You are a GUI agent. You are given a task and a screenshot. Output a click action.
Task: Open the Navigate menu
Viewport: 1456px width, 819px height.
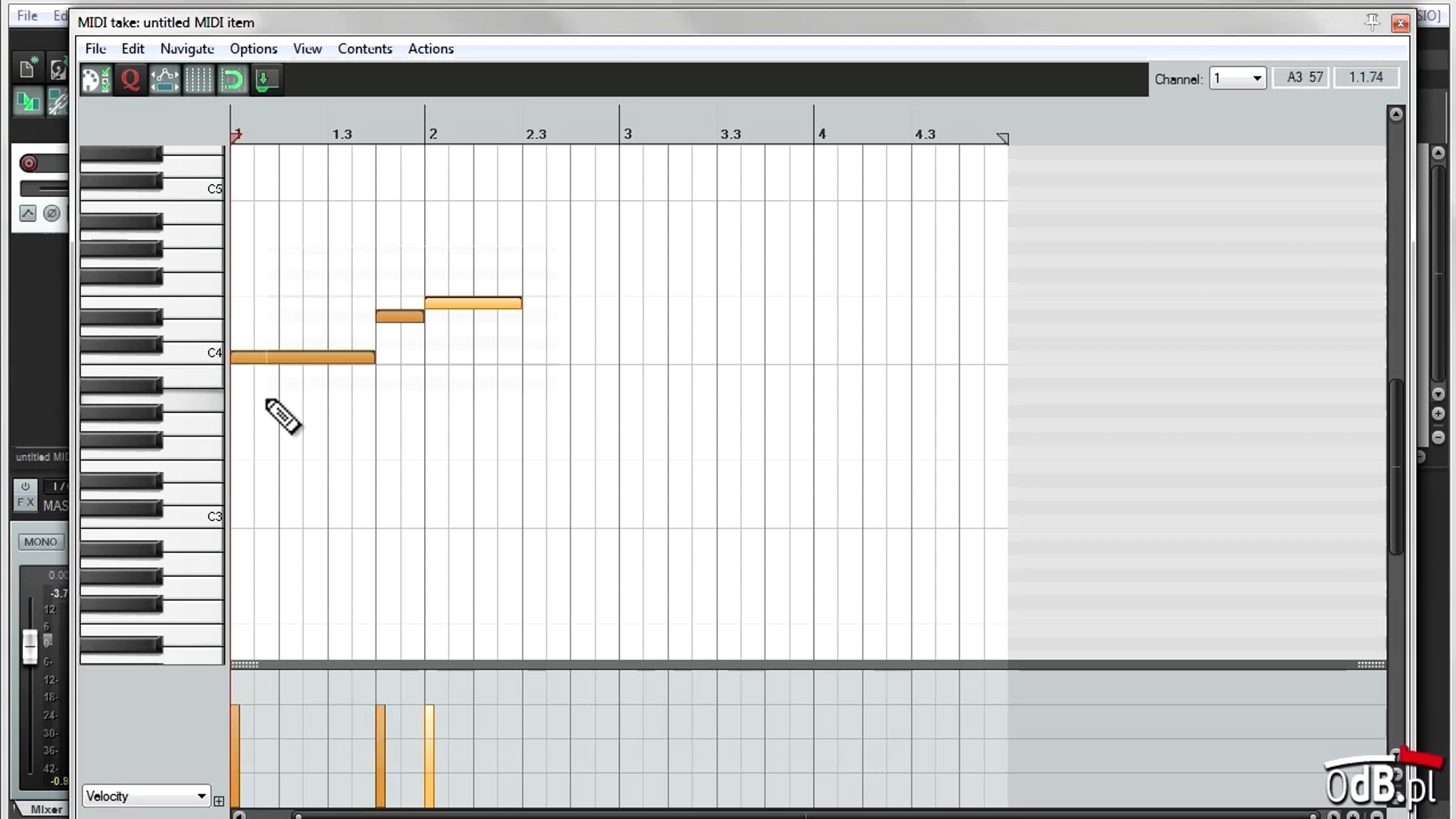(x=187, y=49)
